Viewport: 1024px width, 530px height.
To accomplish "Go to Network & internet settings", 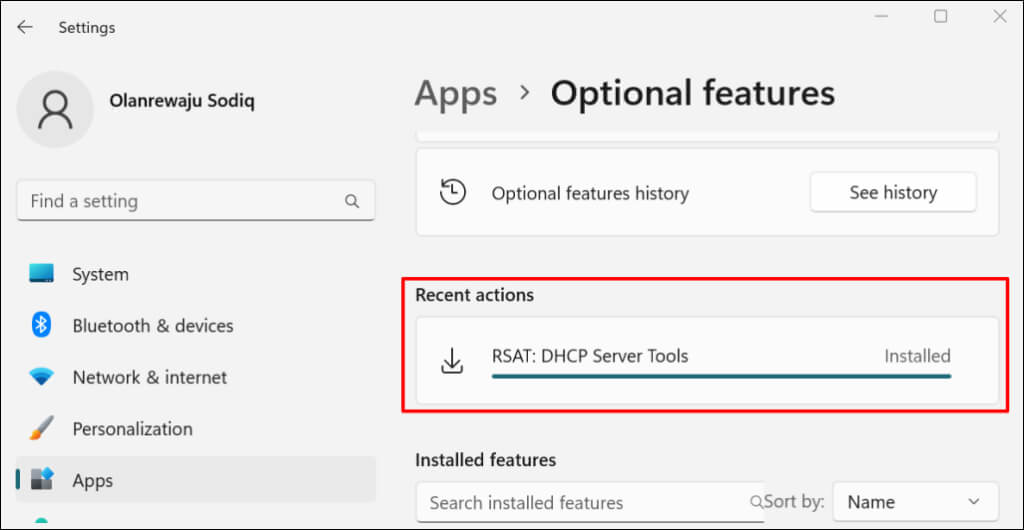I will click(x=149, y=378).
